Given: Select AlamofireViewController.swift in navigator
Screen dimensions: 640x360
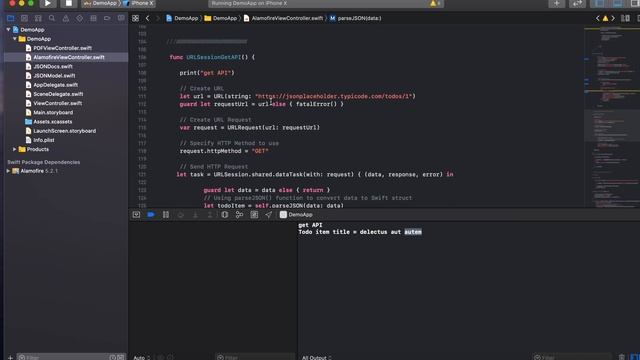Looking at the screenshot, I should pyautogui.click(x=65, y=58).
